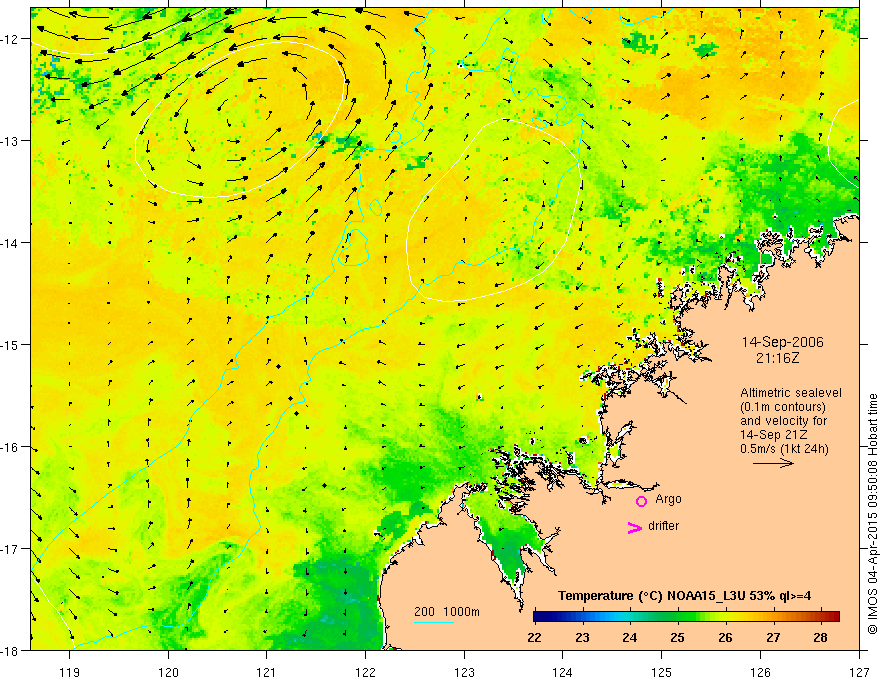
Task: Click the longitude axis label '120'
Action: [x=168, y=672]
